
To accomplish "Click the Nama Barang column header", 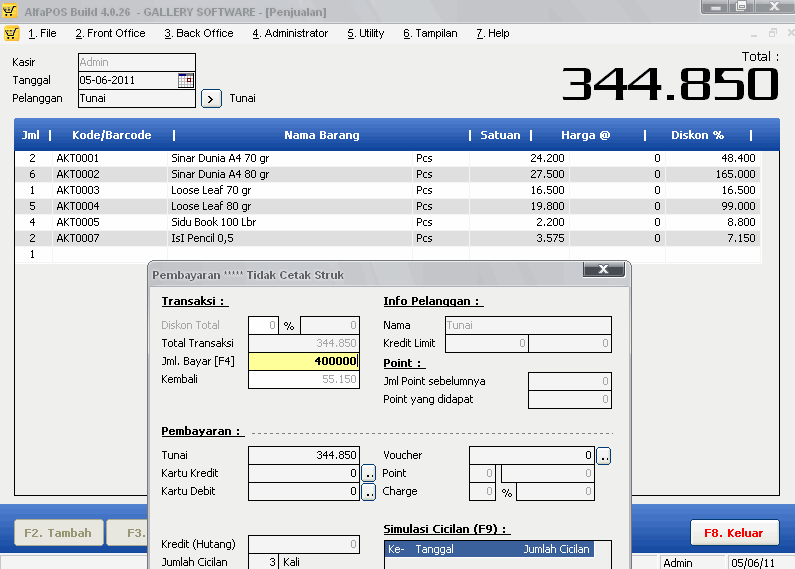I will tap(321, 135).
